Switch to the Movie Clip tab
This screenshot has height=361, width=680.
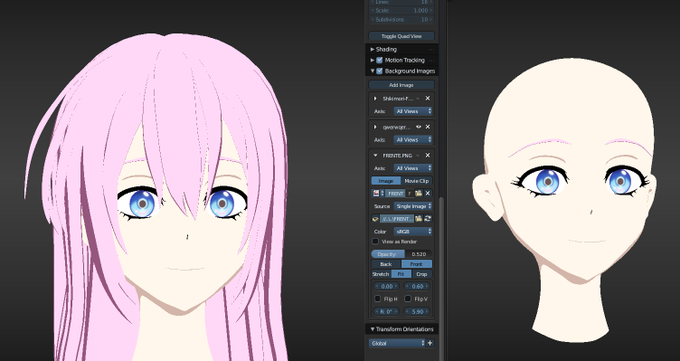pos(416,181)
